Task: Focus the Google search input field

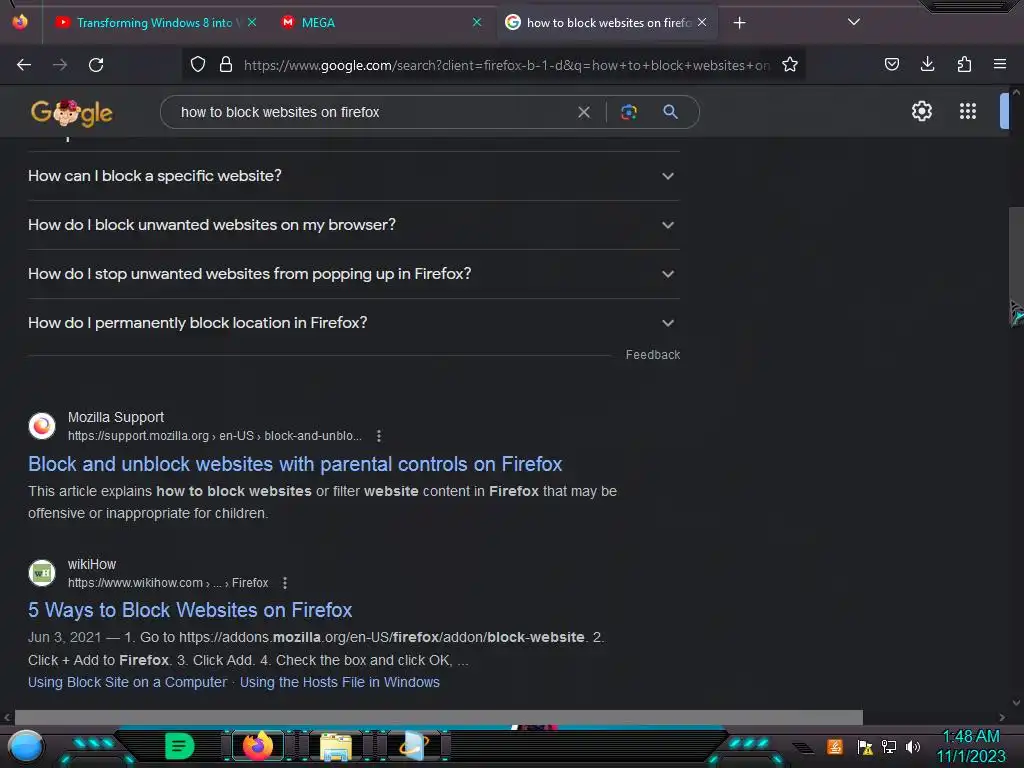Action: tap(372, 112)
